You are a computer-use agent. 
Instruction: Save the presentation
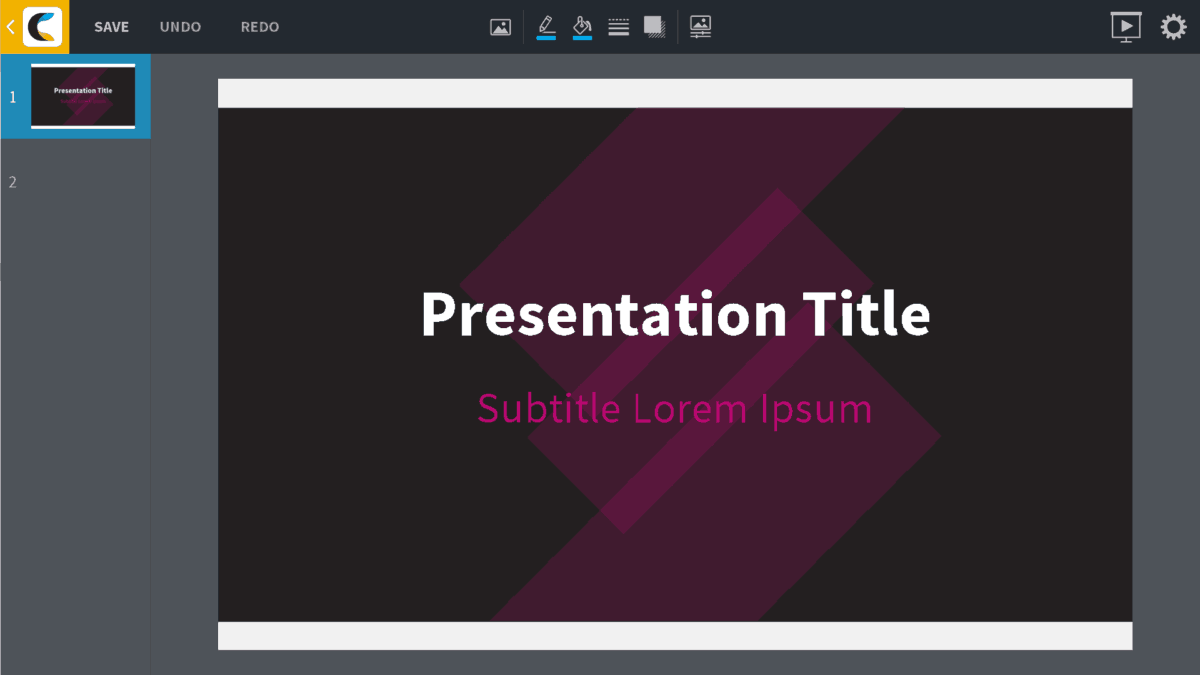(111, 27)
